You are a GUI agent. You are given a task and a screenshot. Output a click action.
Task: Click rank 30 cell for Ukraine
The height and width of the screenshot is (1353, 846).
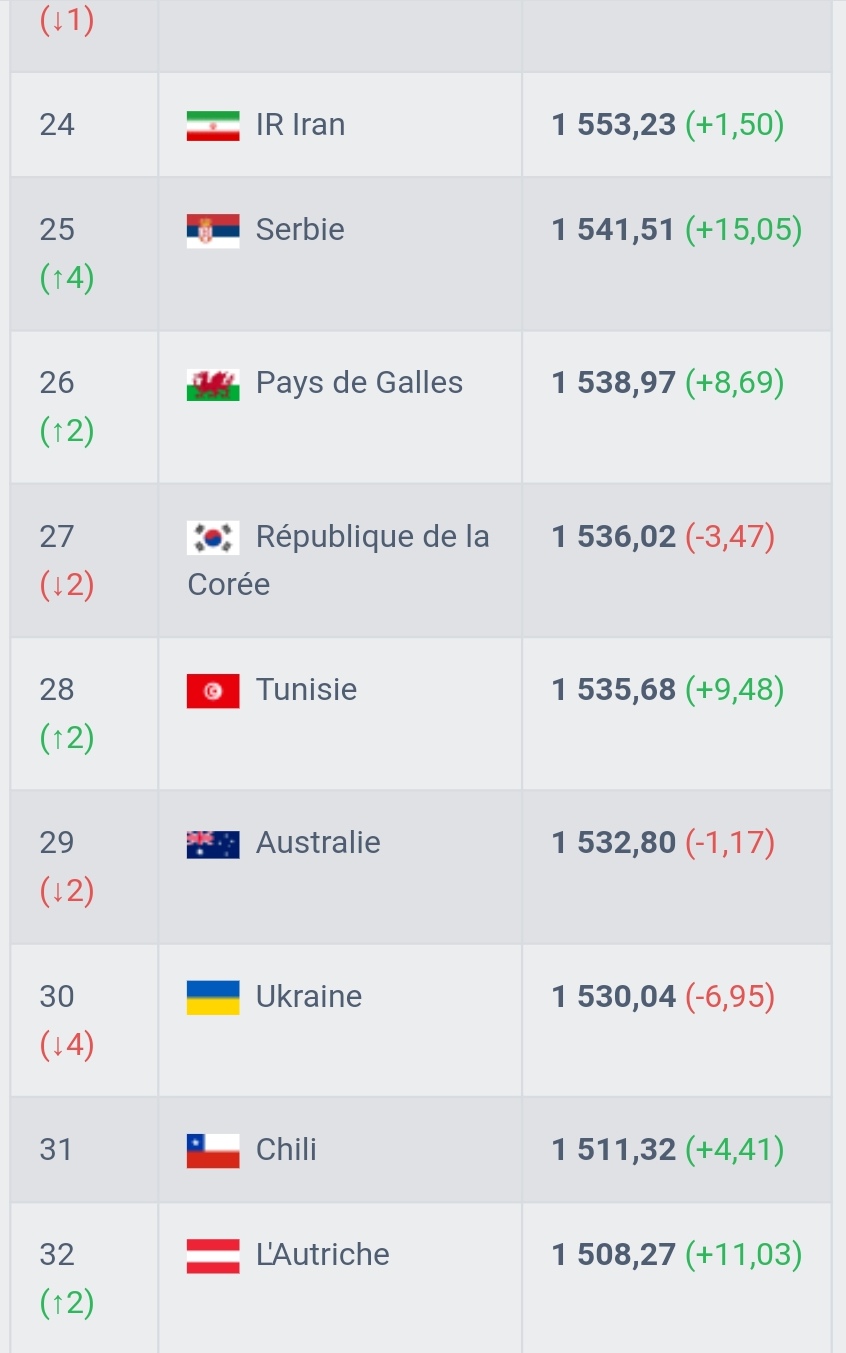84,1020
